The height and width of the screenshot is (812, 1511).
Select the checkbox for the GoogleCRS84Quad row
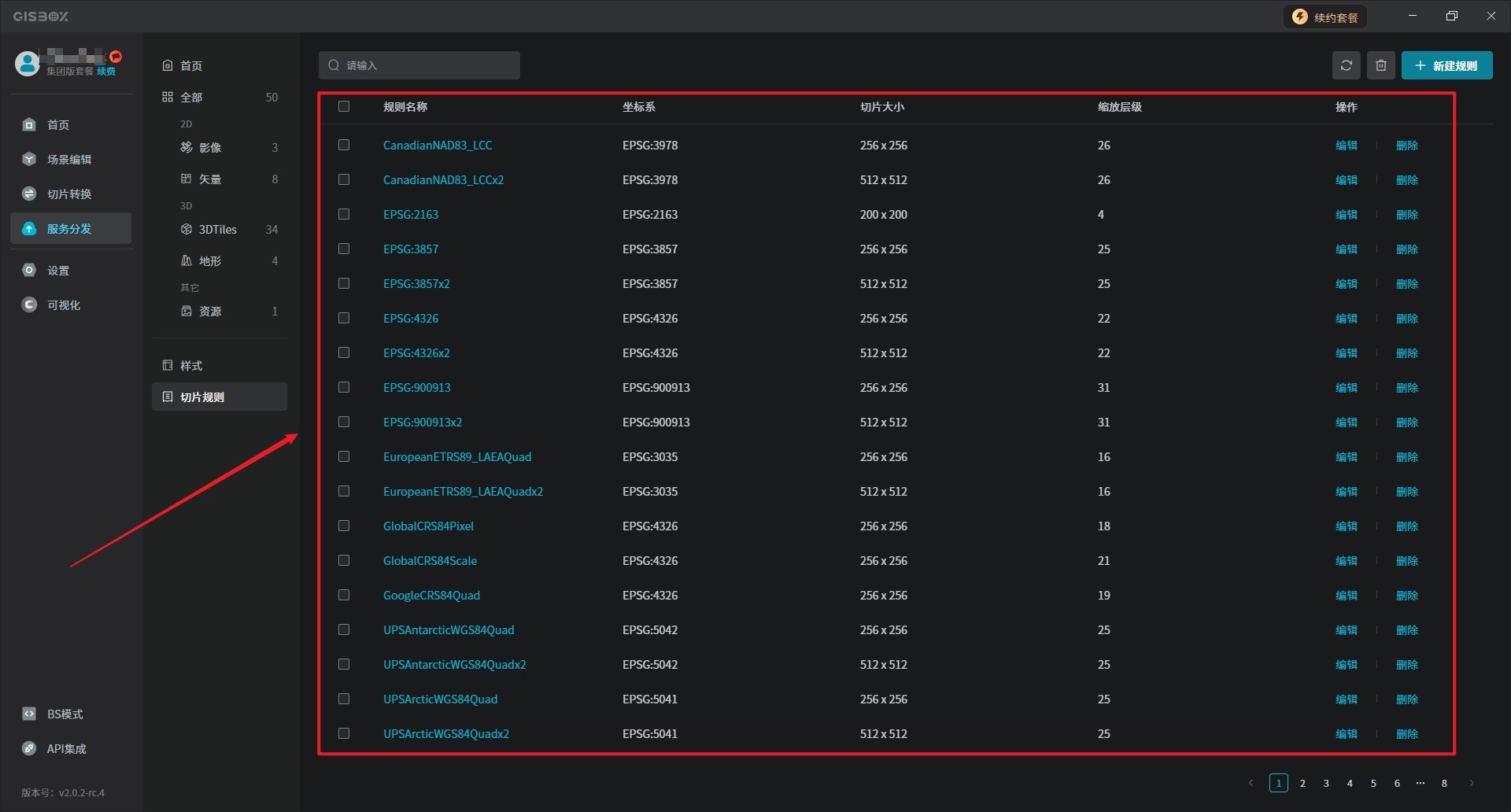(x=344, y=596)
